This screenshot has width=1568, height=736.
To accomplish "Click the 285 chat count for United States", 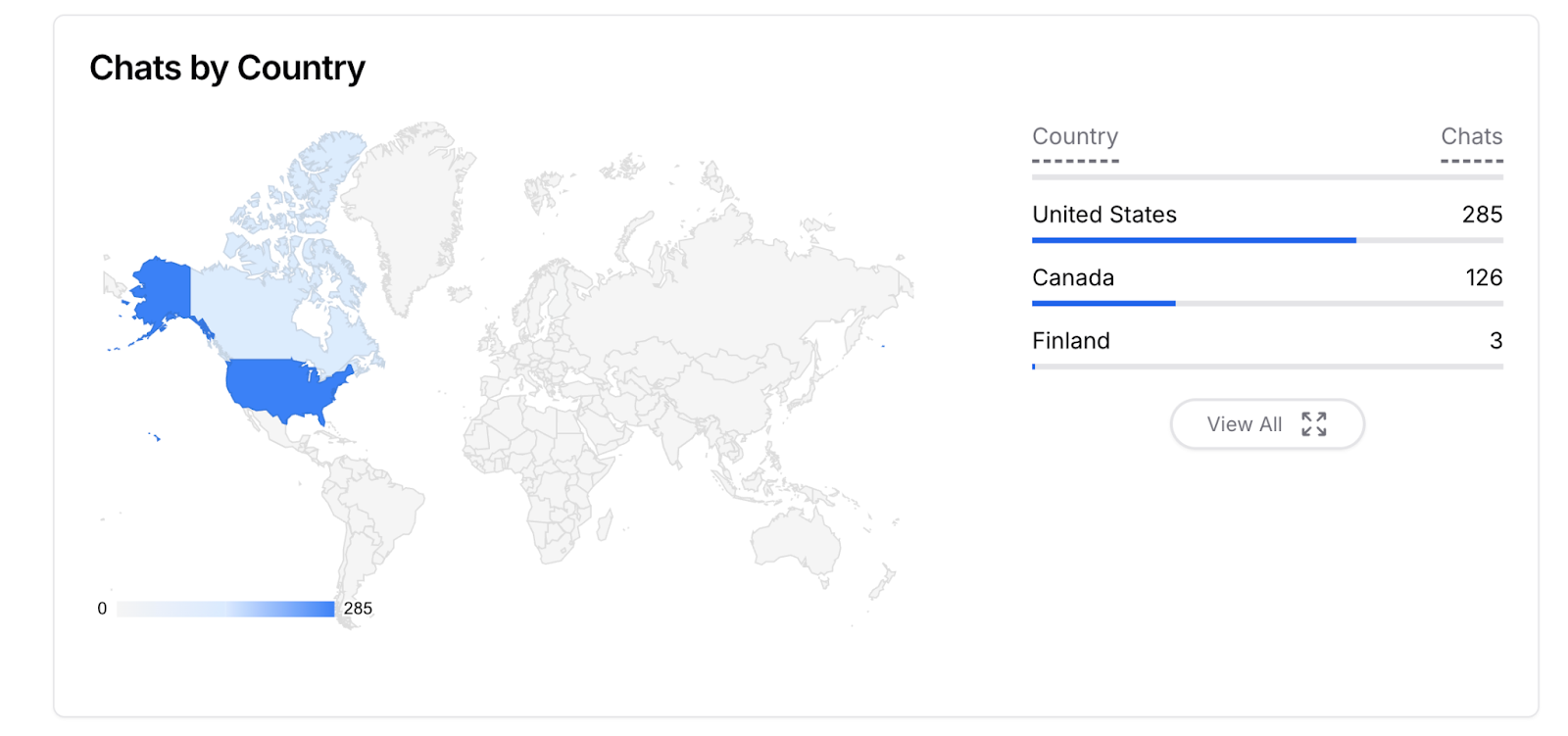I will pyautogui.click(x=1482, y=215).
